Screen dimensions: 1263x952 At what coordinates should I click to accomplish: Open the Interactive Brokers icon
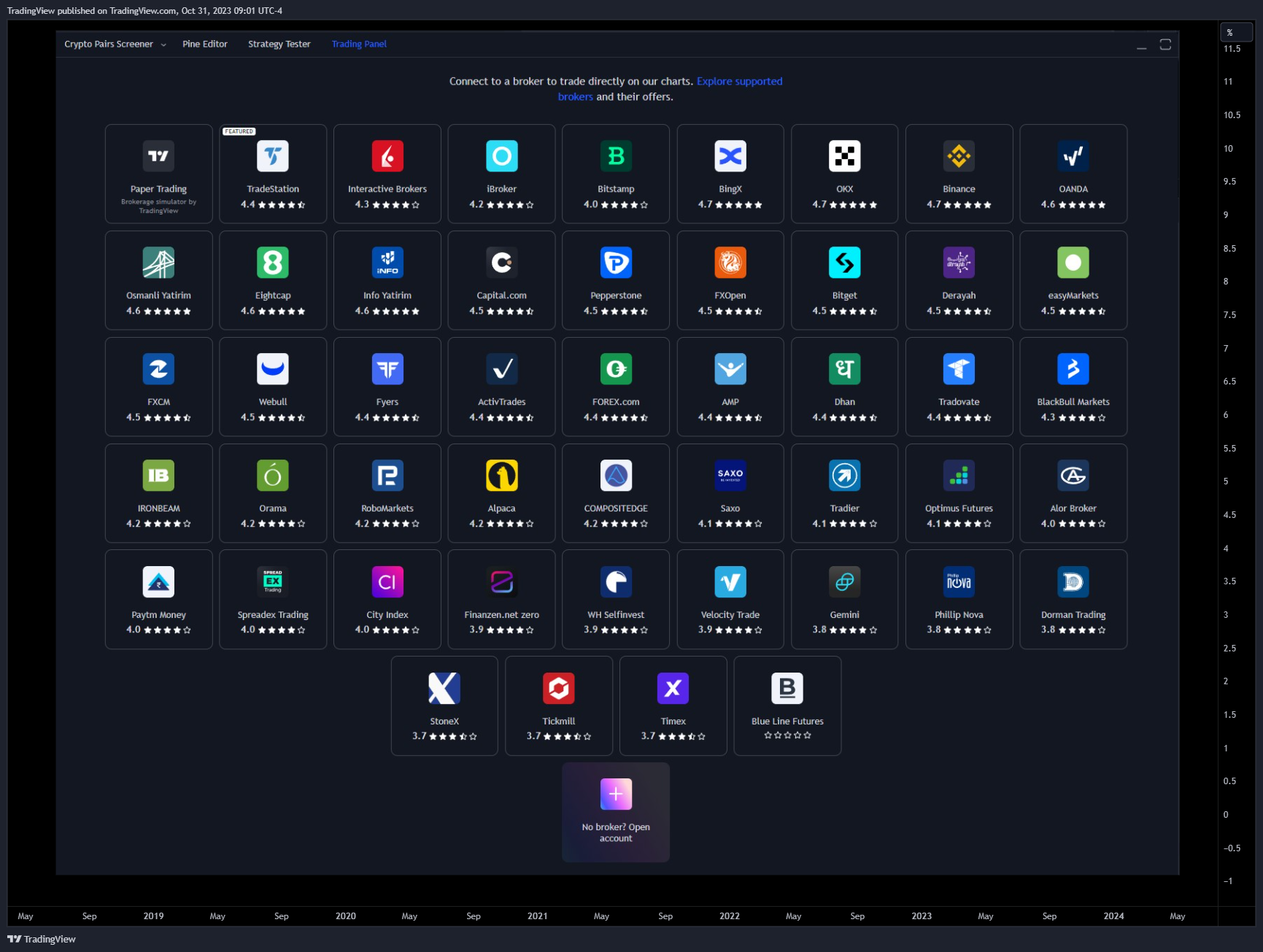[x=387, y=156]
